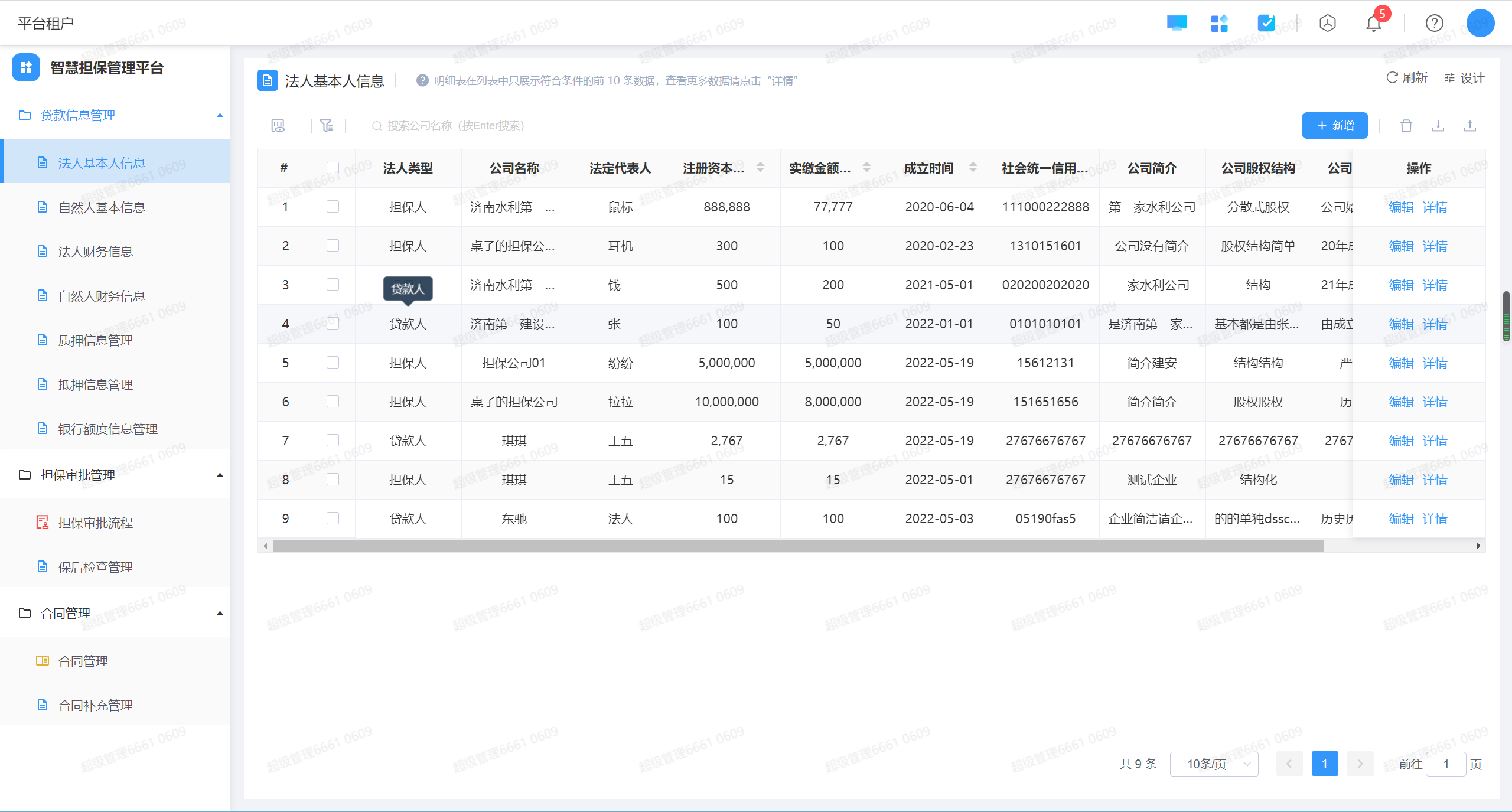Click the horizontal table scrollbar
Image resolution: width=1512 pixels, height=812 pixels.
797,546
